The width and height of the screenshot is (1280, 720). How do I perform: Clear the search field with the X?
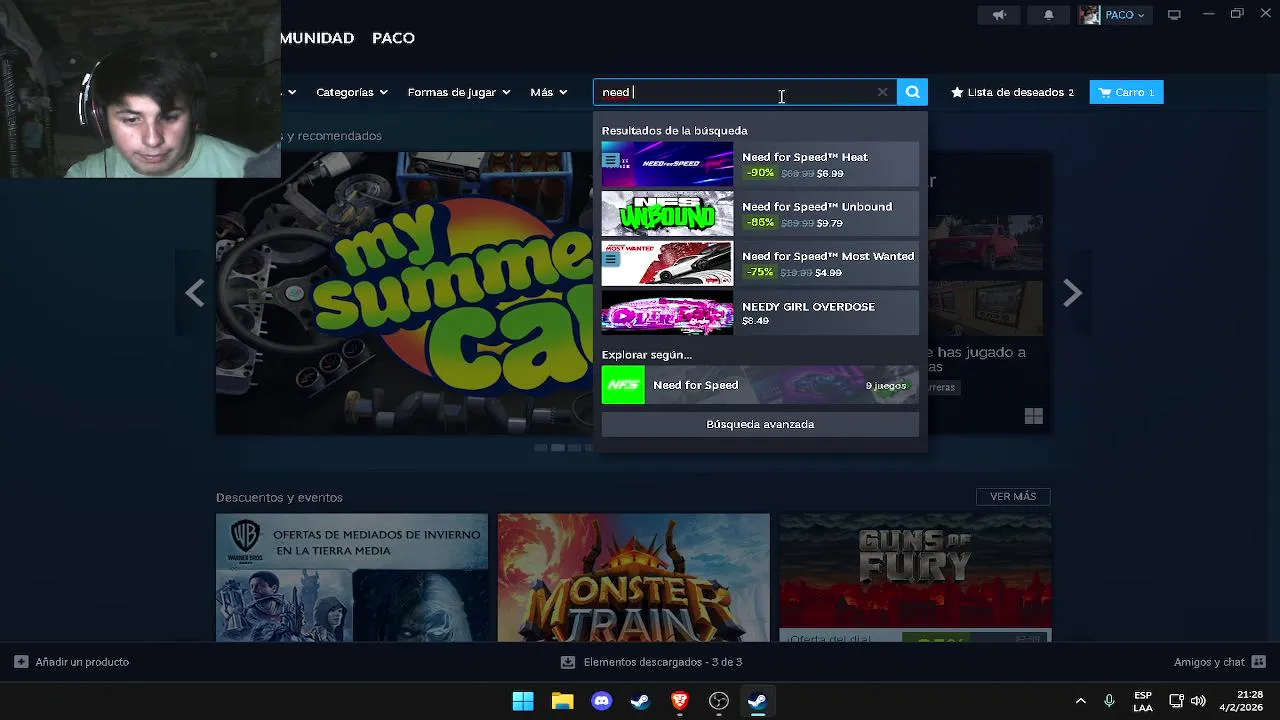[882, 92]
